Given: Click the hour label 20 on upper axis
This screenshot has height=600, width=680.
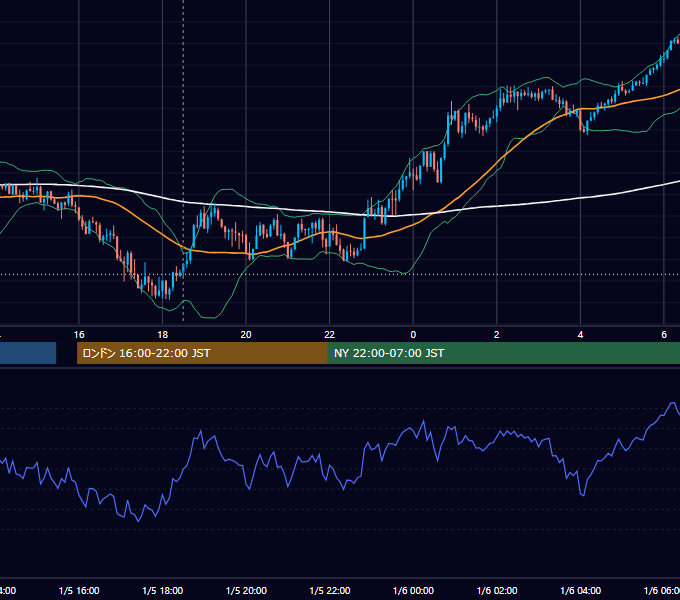Looking at the screenshot, I should tap(246, 335).
